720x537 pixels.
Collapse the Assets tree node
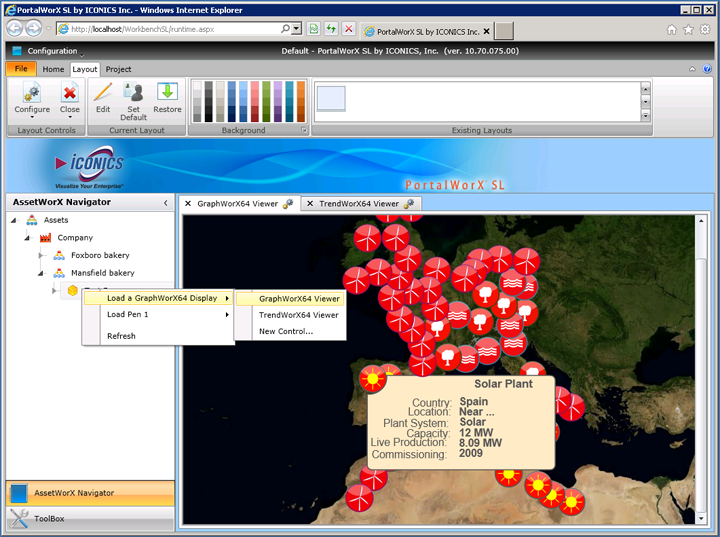coord(14,220)
